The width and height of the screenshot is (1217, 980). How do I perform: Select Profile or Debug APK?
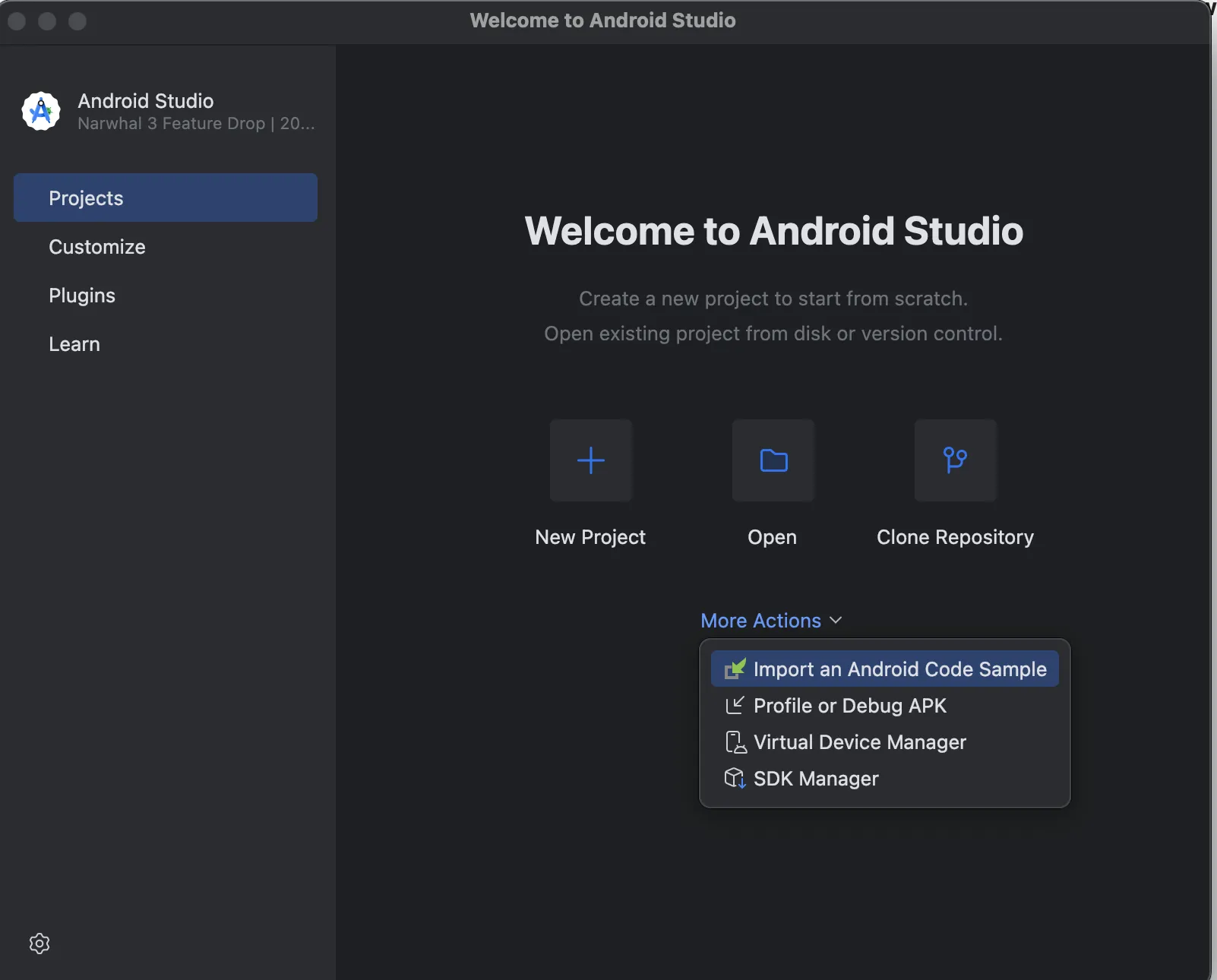pyautogui.click(x=885, y=705)
